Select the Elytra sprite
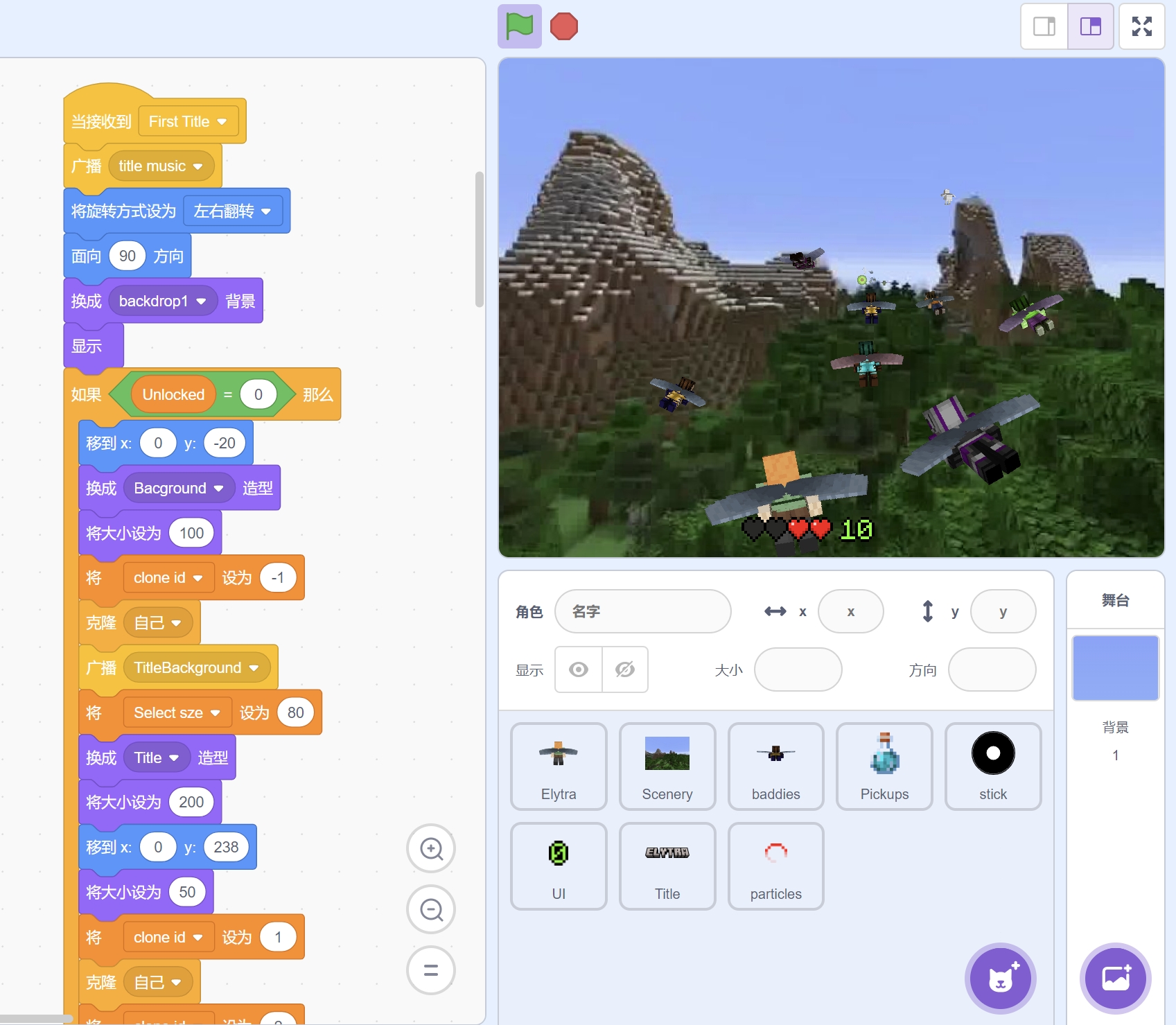The image size is (1176, 1025). (559, 766)
